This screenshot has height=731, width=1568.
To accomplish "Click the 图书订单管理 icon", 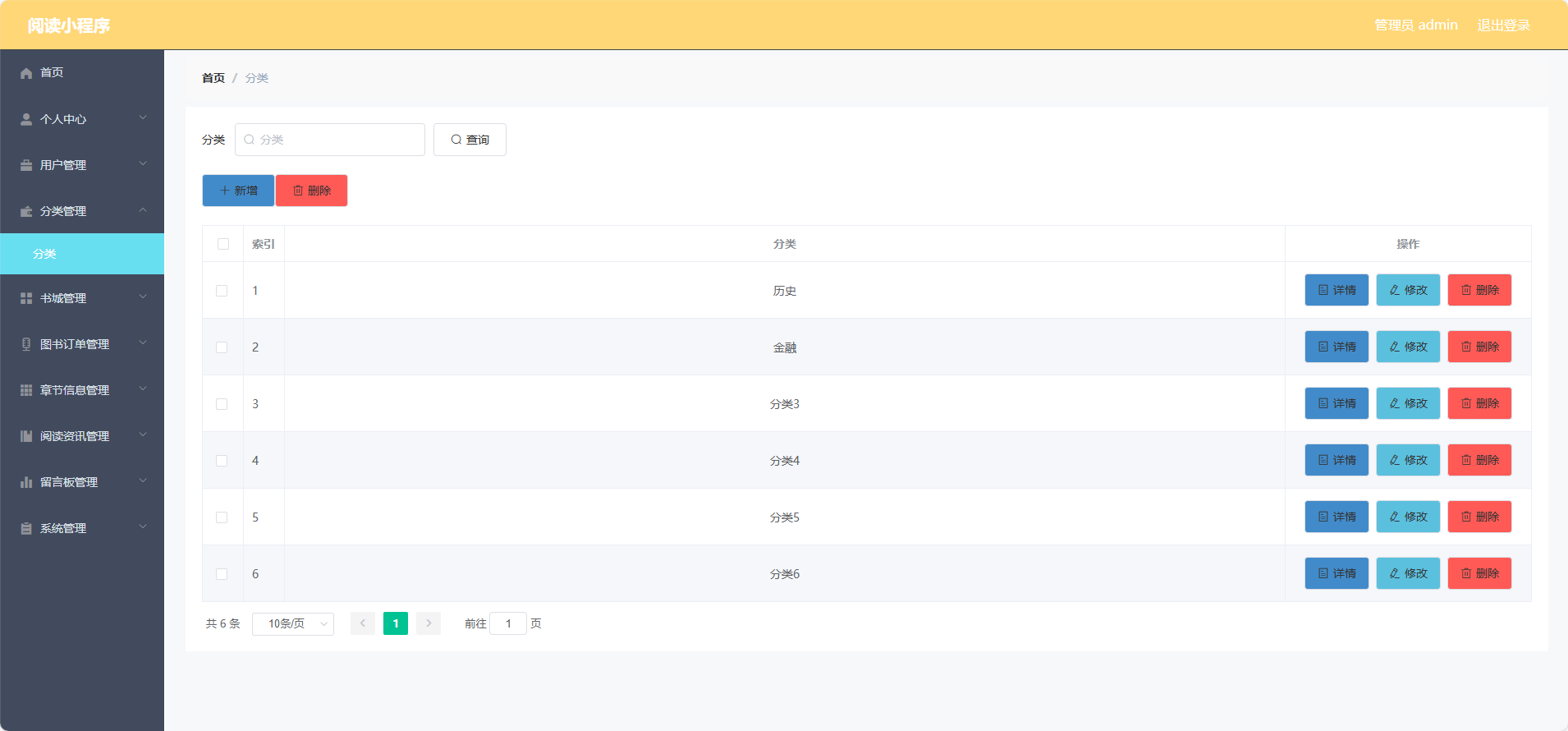I will pos(26,344).
